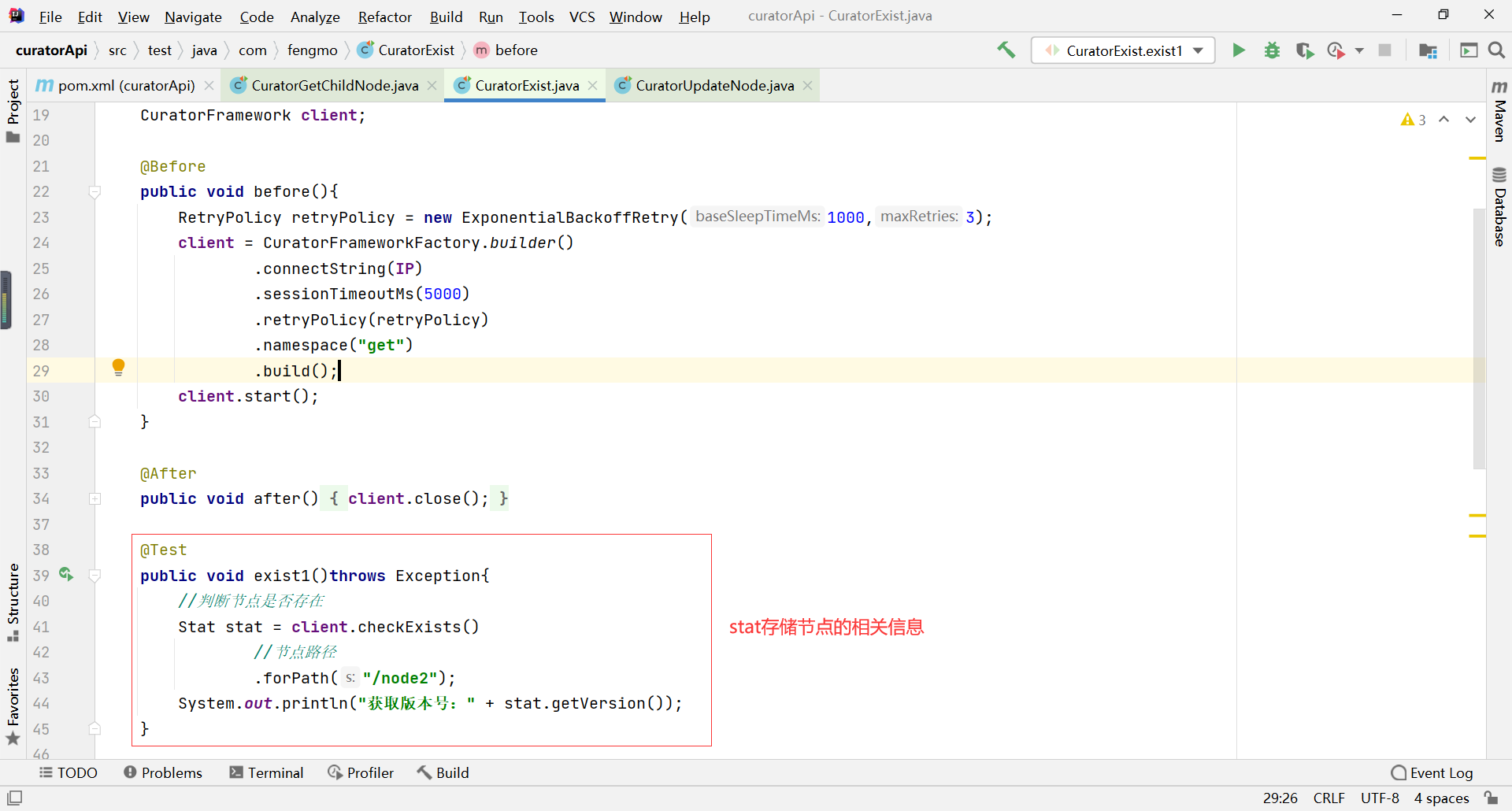The image size is (1512, 811).
Task: Open the Analyze menu
Action: click(x=315, y=17)
